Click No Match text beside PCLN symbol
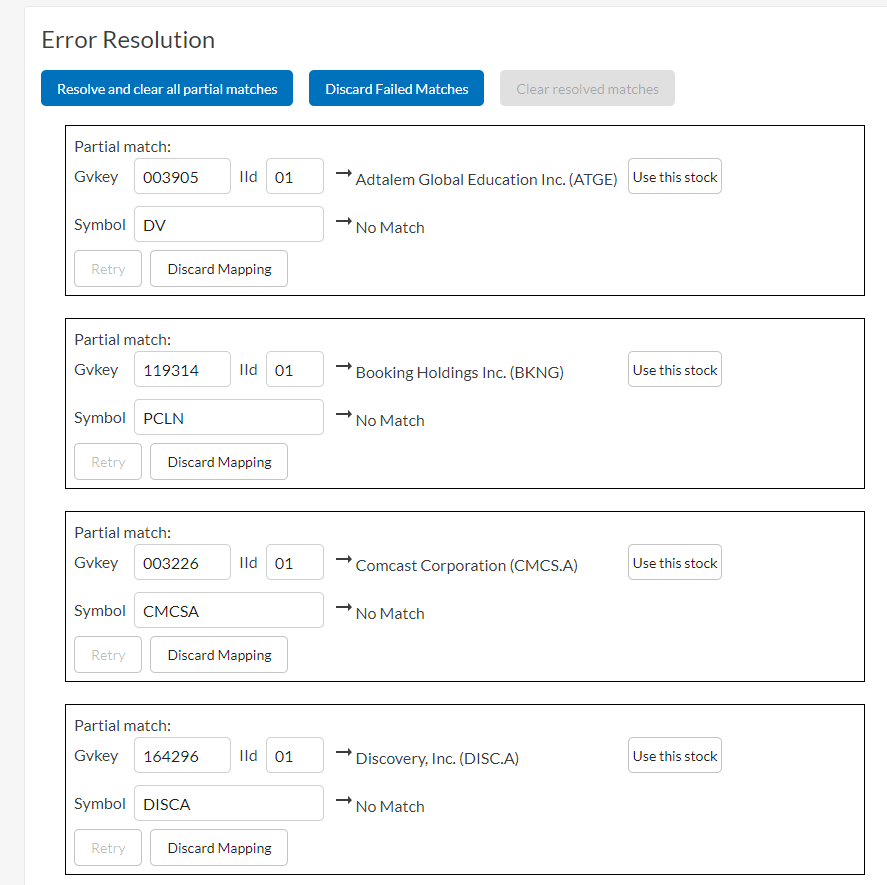 (x=390, y=421)
